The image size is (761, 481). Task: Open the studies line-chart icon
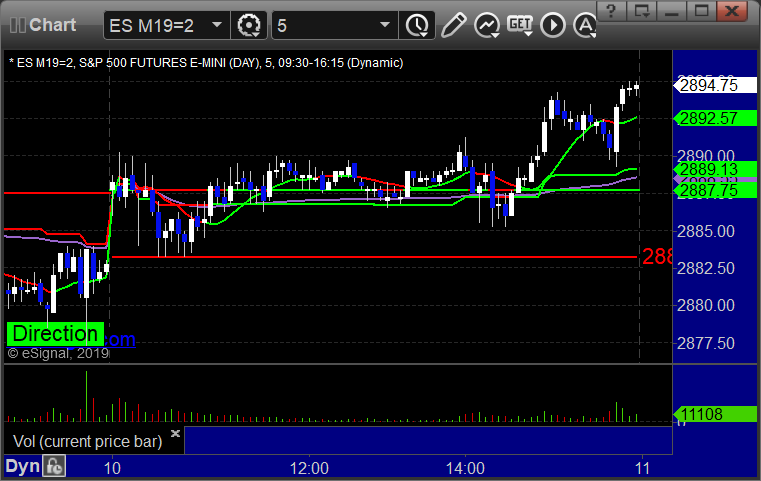click(x=487, y=25)
